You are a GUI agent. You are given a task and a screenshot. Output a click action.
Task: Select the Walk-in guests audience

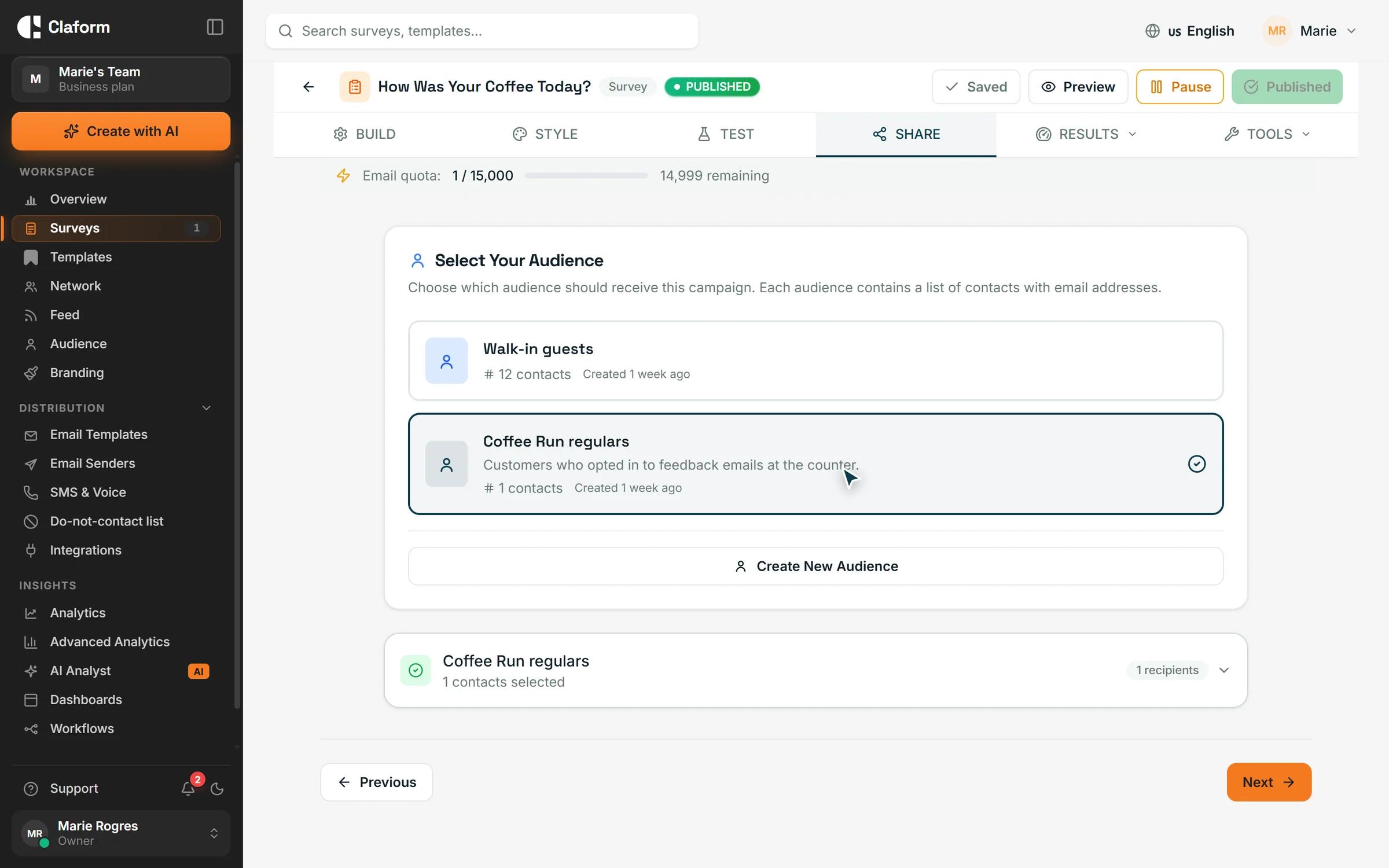pos(815,361)
